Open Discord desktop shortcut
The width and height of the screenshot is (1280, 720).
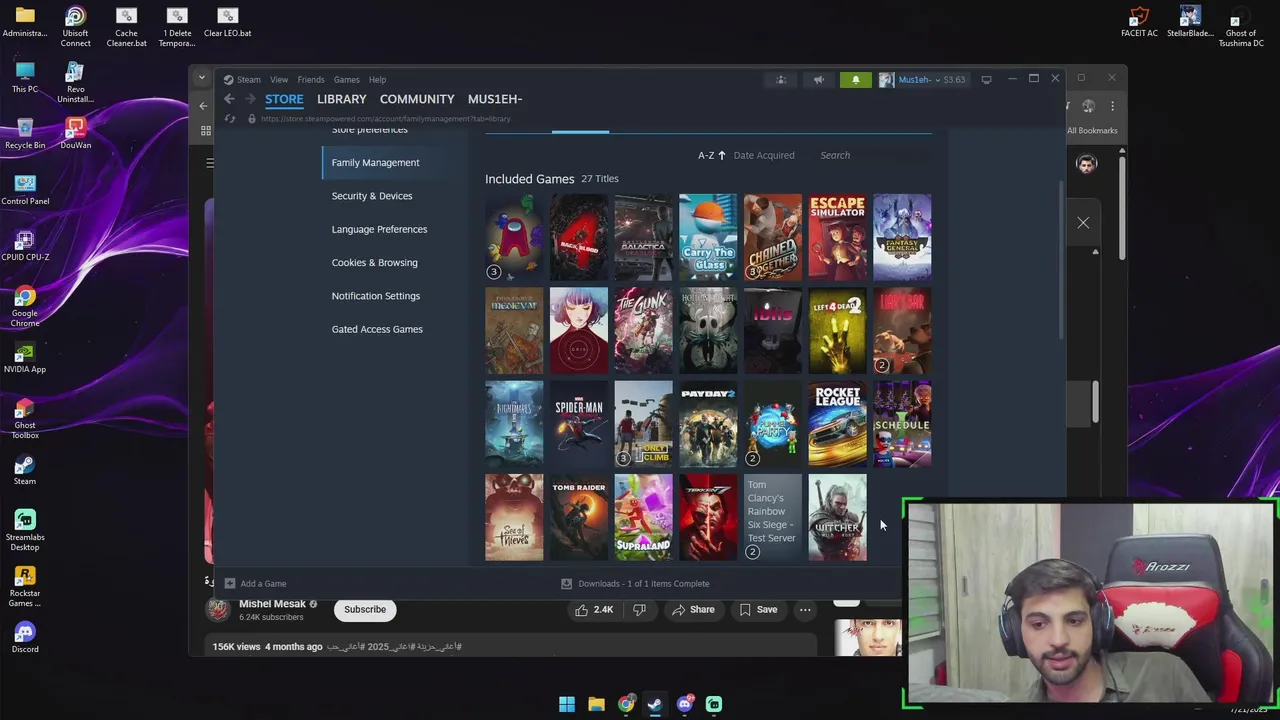(x=25, y=637)
